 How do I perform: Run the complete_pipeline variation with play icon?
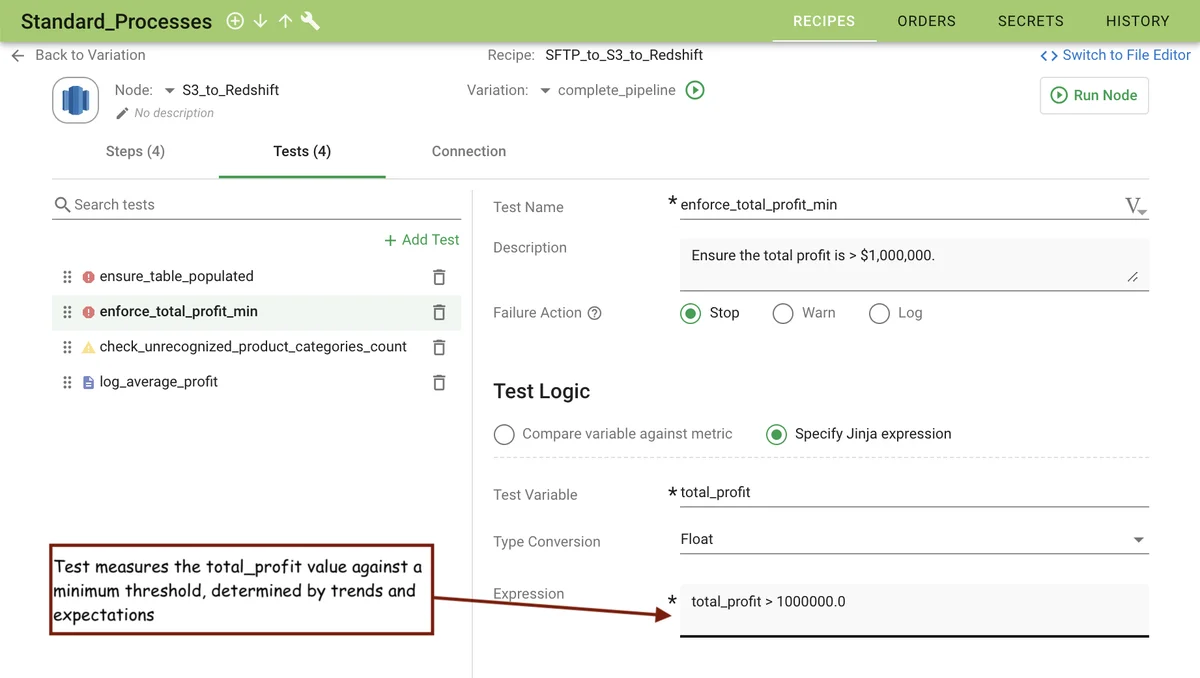tap(695, 90)
